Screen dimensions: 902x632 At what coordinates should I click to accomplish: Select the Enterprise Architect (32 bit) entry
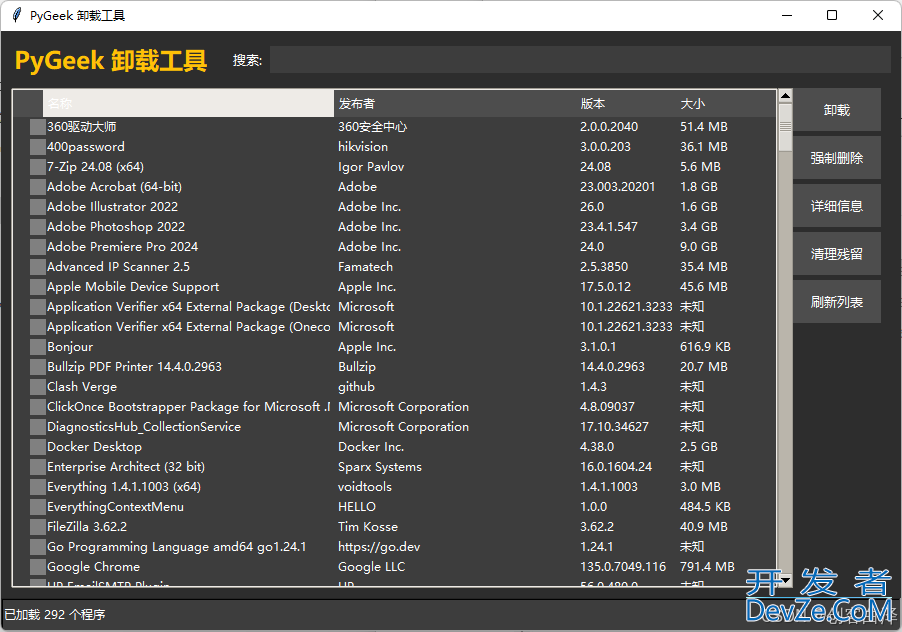[126, 466]
